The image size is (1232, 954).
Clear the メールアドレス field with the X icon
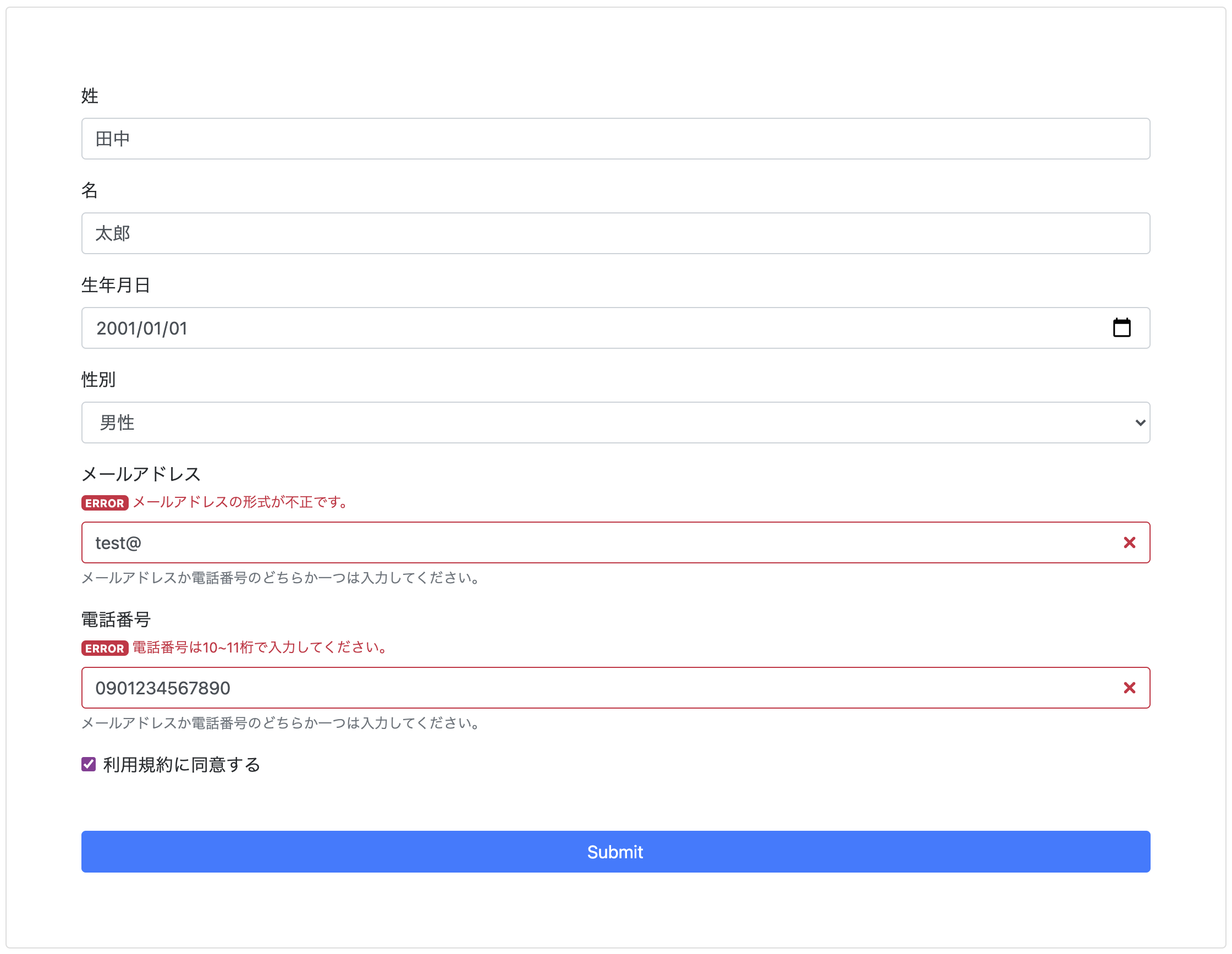click(1130, 542)
